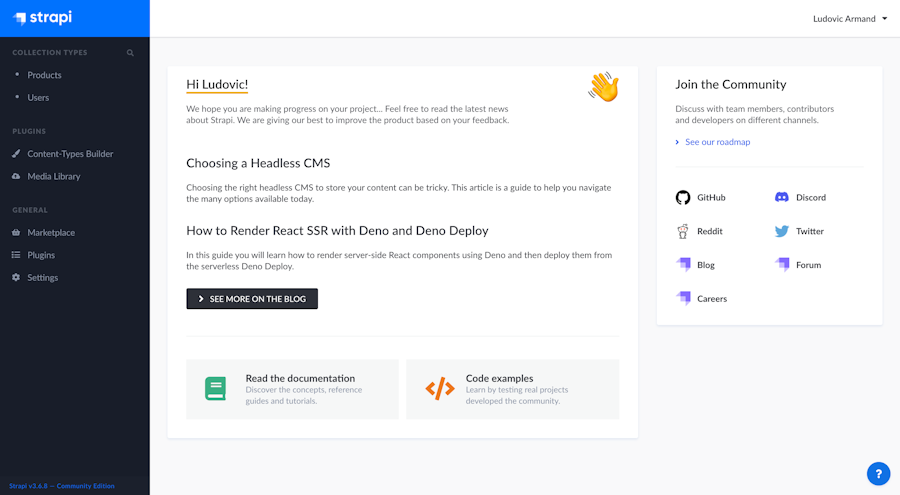The width and height of the screenshot is (900, 495).
Task: Click the Content-Types Builder brush icon
Action: point(16,154)
